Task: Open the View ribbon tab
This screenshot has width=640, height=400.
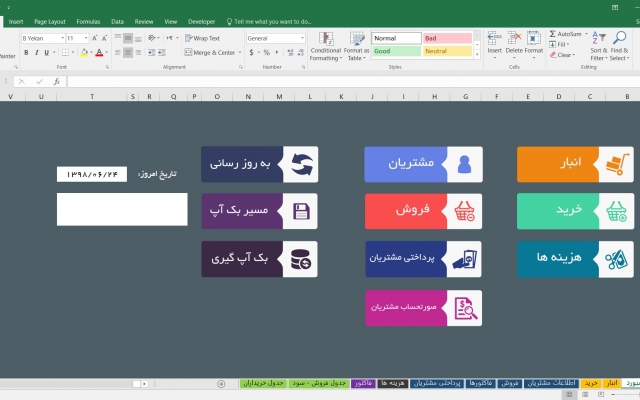Action: pyautogui.click(x=171, y=22)
